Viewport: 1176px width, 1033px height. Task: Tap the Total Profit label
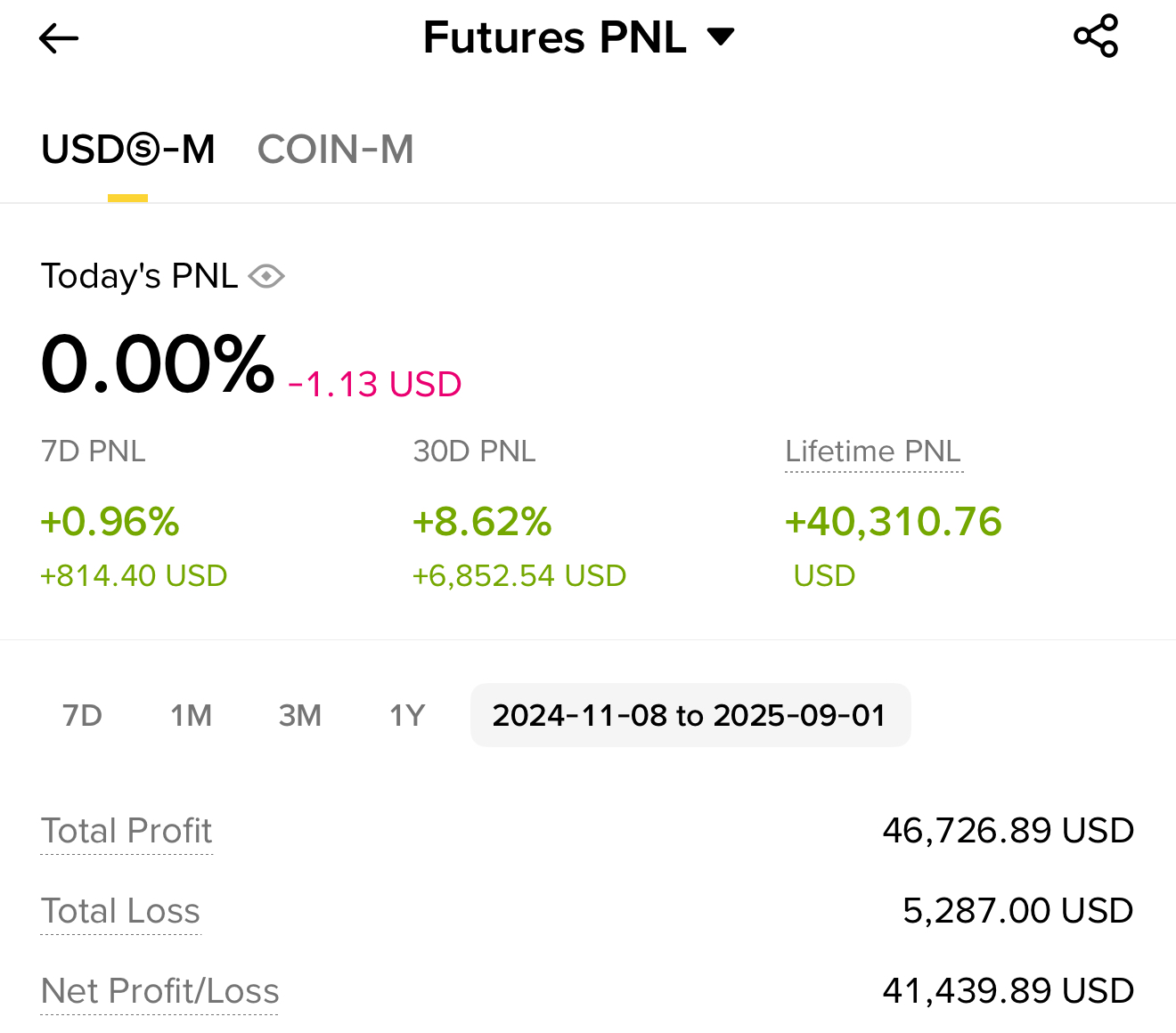pos(127,831)
